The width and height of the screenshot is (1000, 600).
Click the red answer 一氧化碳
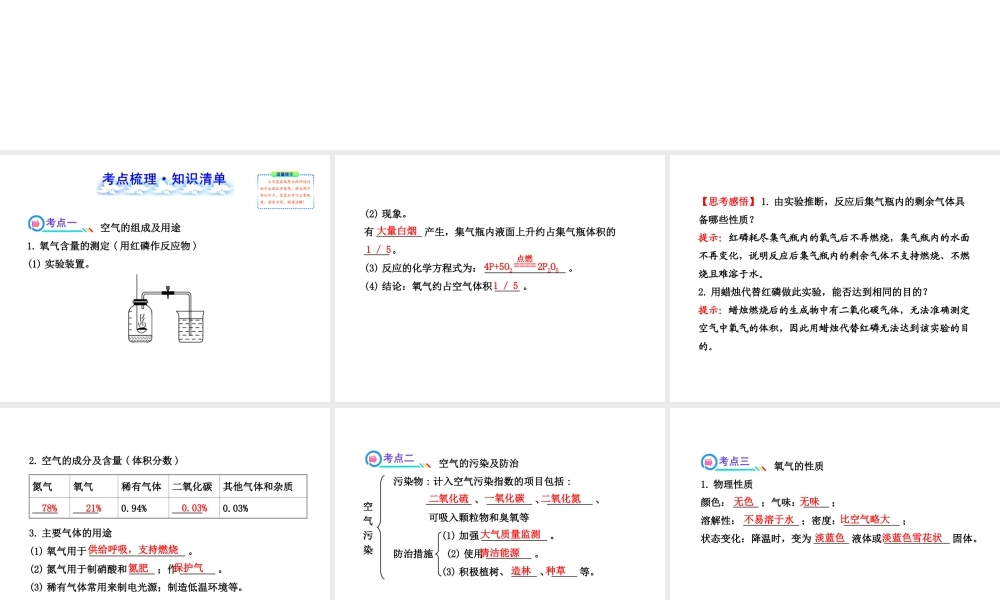coord(504,499)
